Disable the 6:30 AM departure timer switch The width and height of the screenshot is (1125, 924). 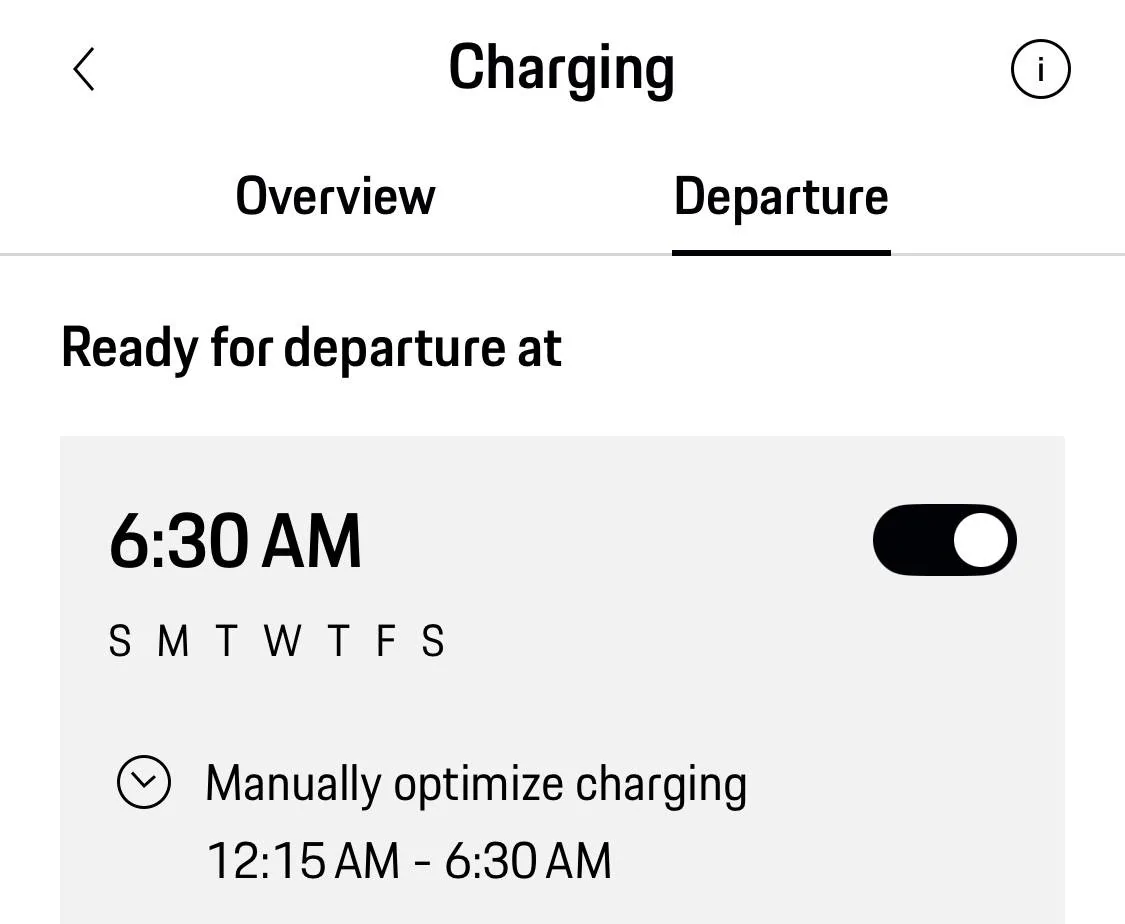click(944, 540)
